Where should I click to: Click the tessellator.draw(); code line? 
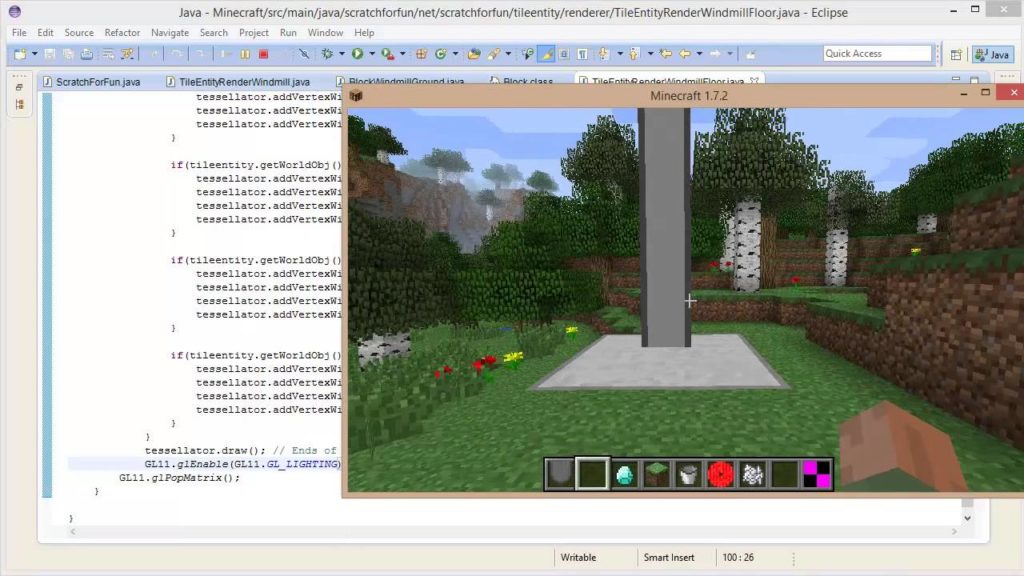(x=205, y=451)
